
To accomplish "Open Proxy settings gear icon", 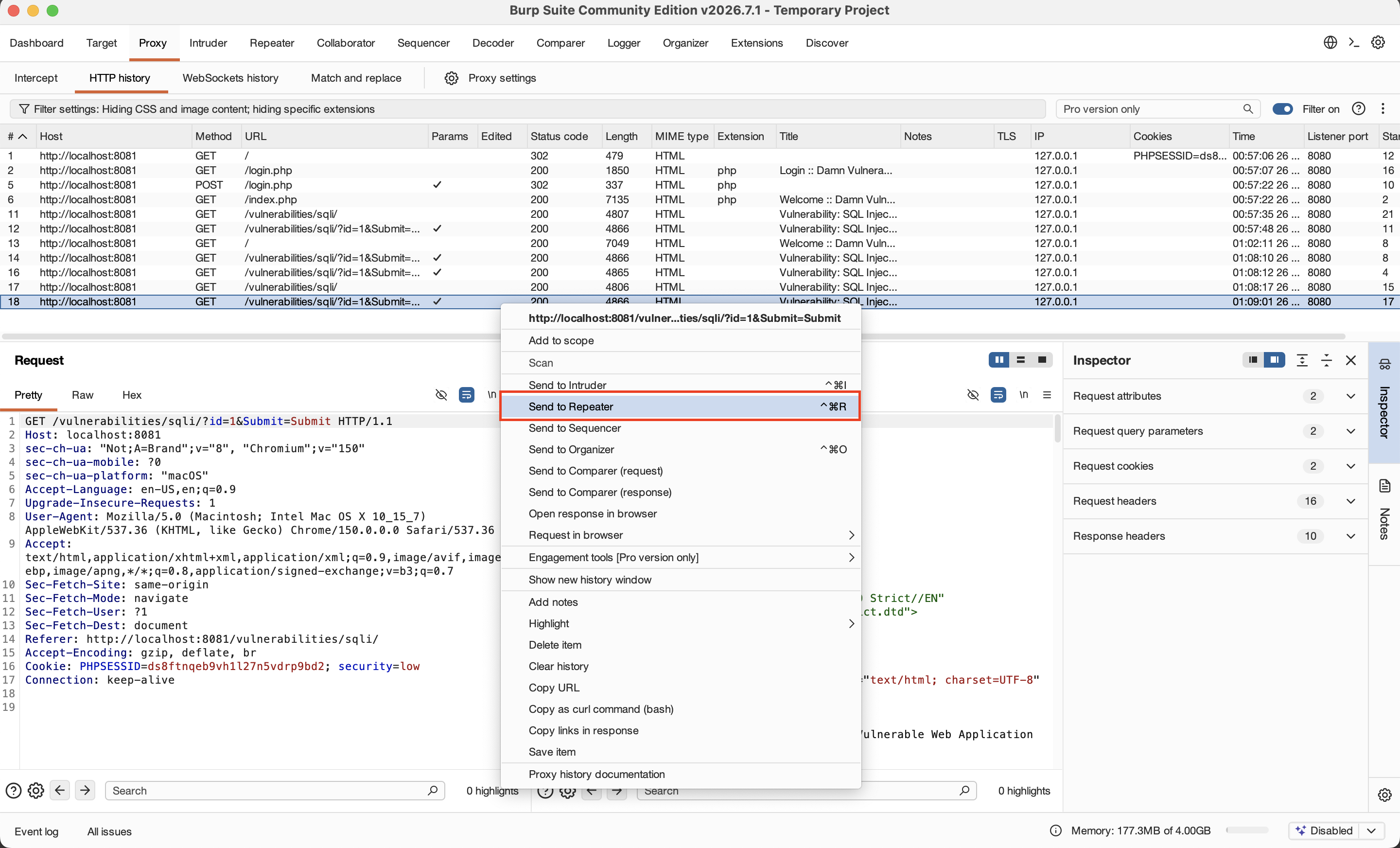I will tap(451, 78).
